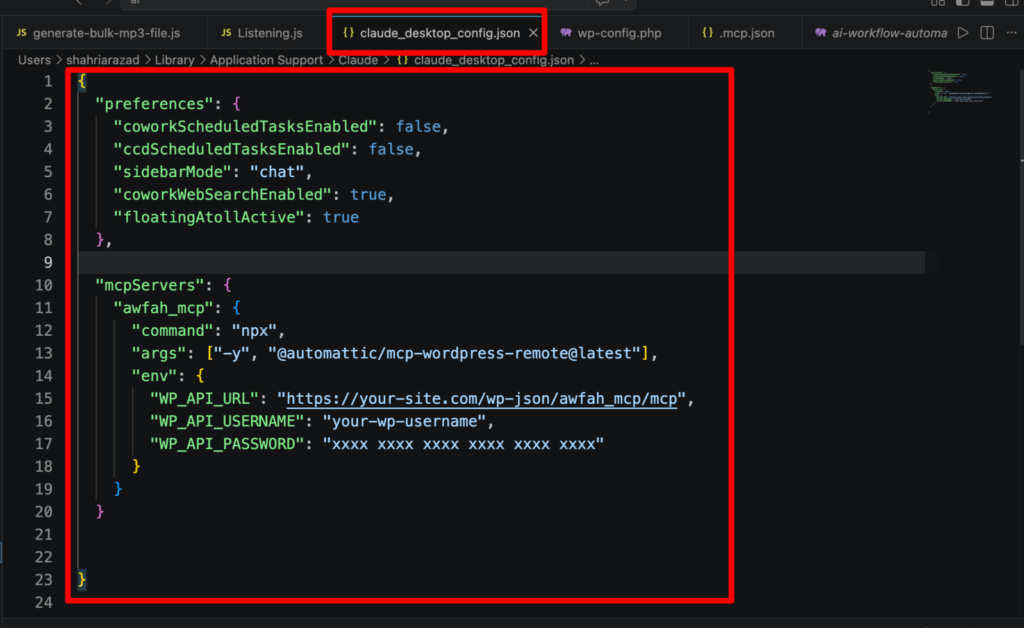Screen dimensions: 1024x628
Task: Click the closing brace on line 20
Action: tap(100, 512)
